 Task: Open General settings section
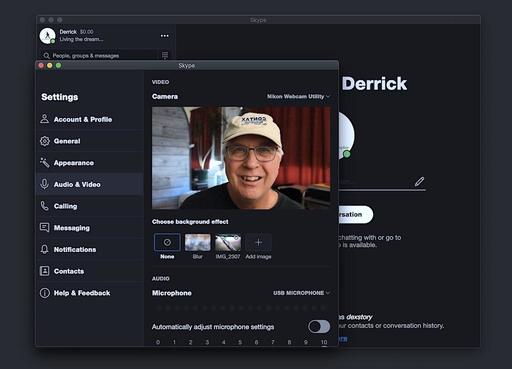(x=90, y=141)
